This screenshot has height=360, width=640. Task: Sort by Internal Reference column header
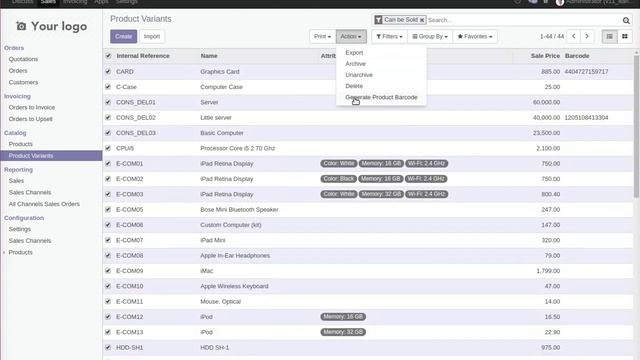143,56
